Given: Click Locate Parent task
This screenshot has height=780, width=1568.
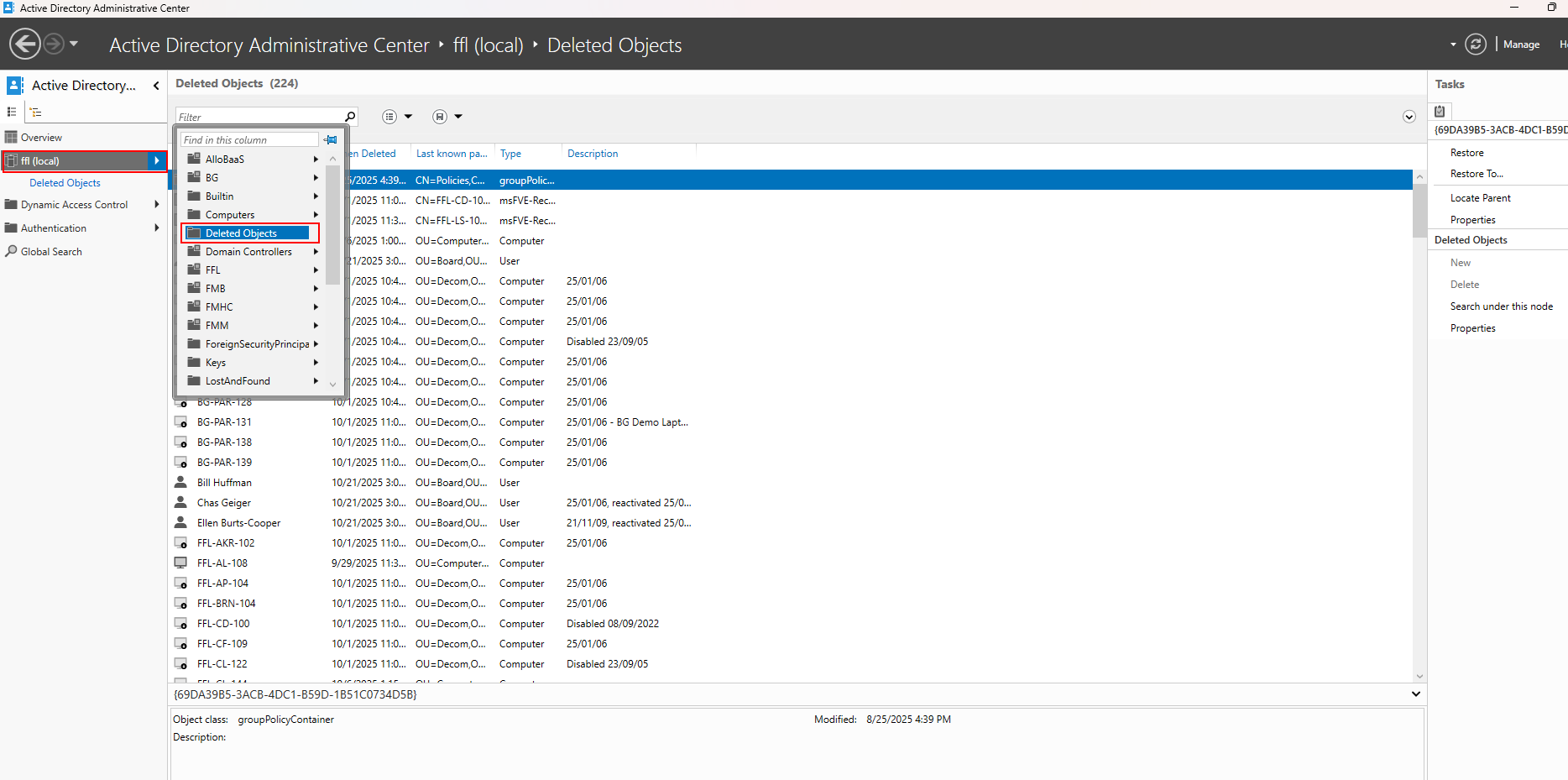Looking at the screenshot, I should coord(1480,198).
